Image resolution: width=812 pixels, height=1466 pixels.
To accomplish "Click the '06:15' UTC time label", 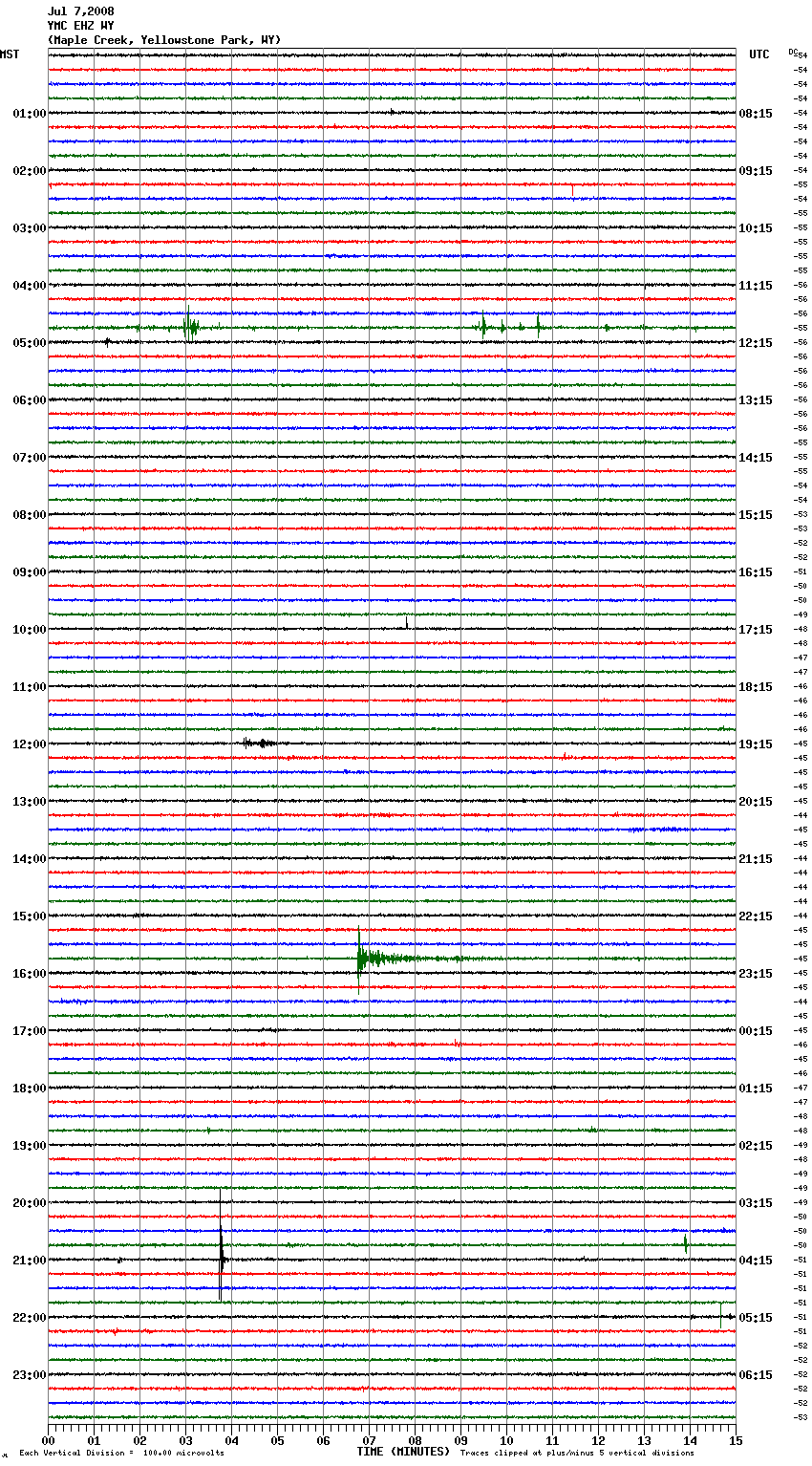I will 756,1375.
